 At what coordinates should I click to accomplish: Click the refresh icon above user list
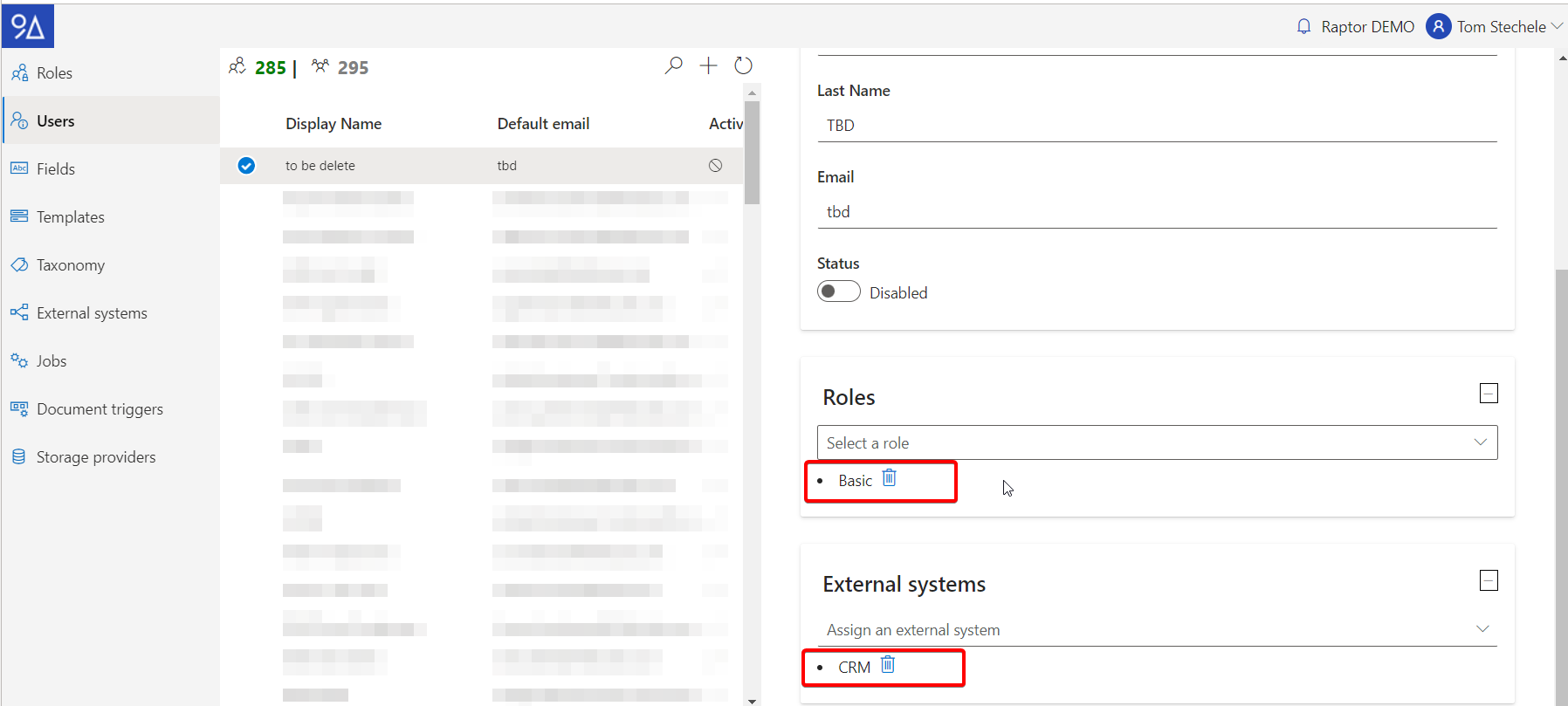(743, 65)
